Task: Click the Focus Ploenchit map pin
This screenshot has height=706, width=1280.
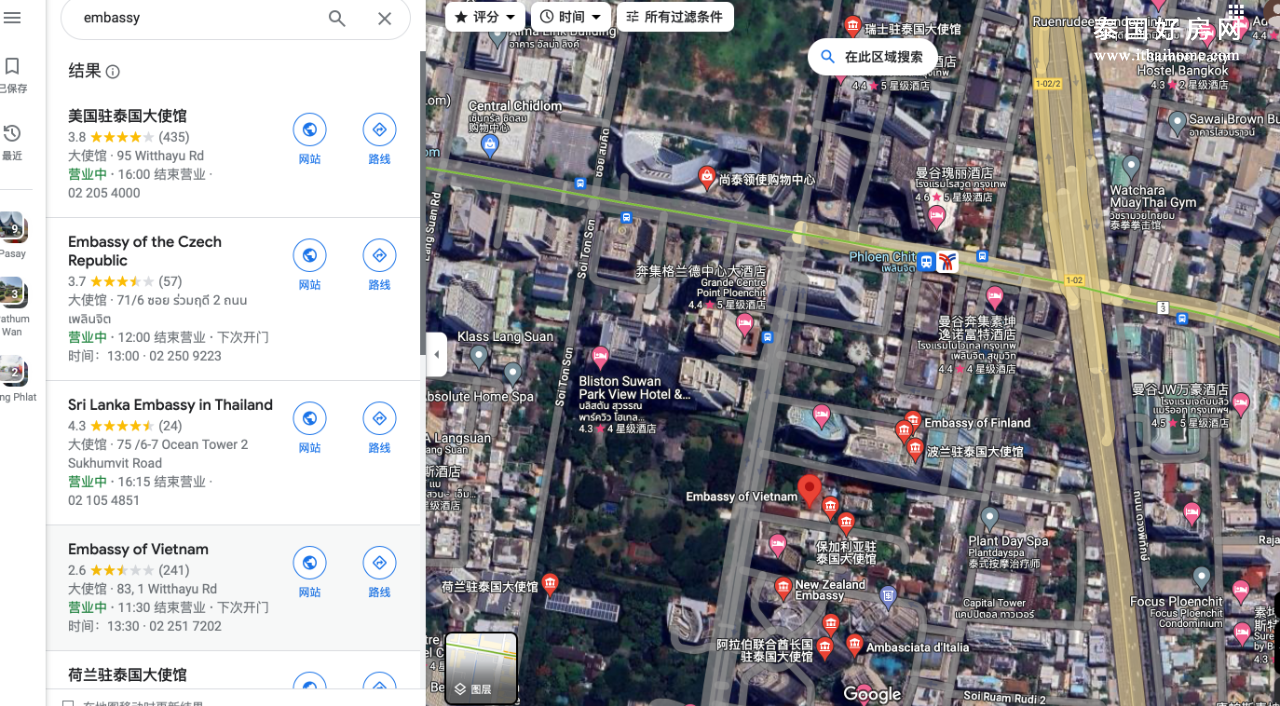Action: coord(1202,578)
